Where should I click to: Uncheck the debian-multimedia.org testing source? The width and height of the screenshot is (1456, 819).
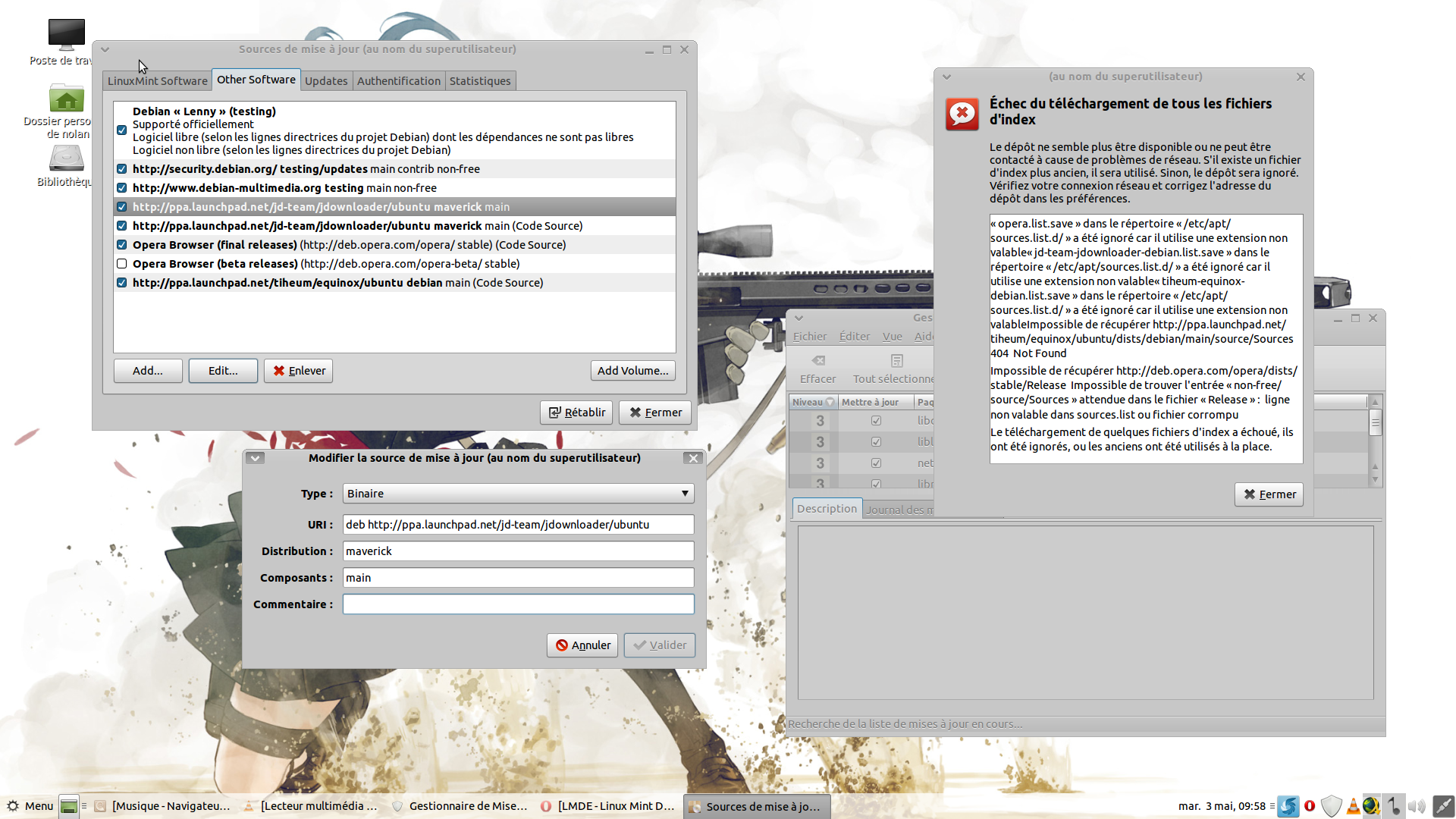[x=122, y=188]
